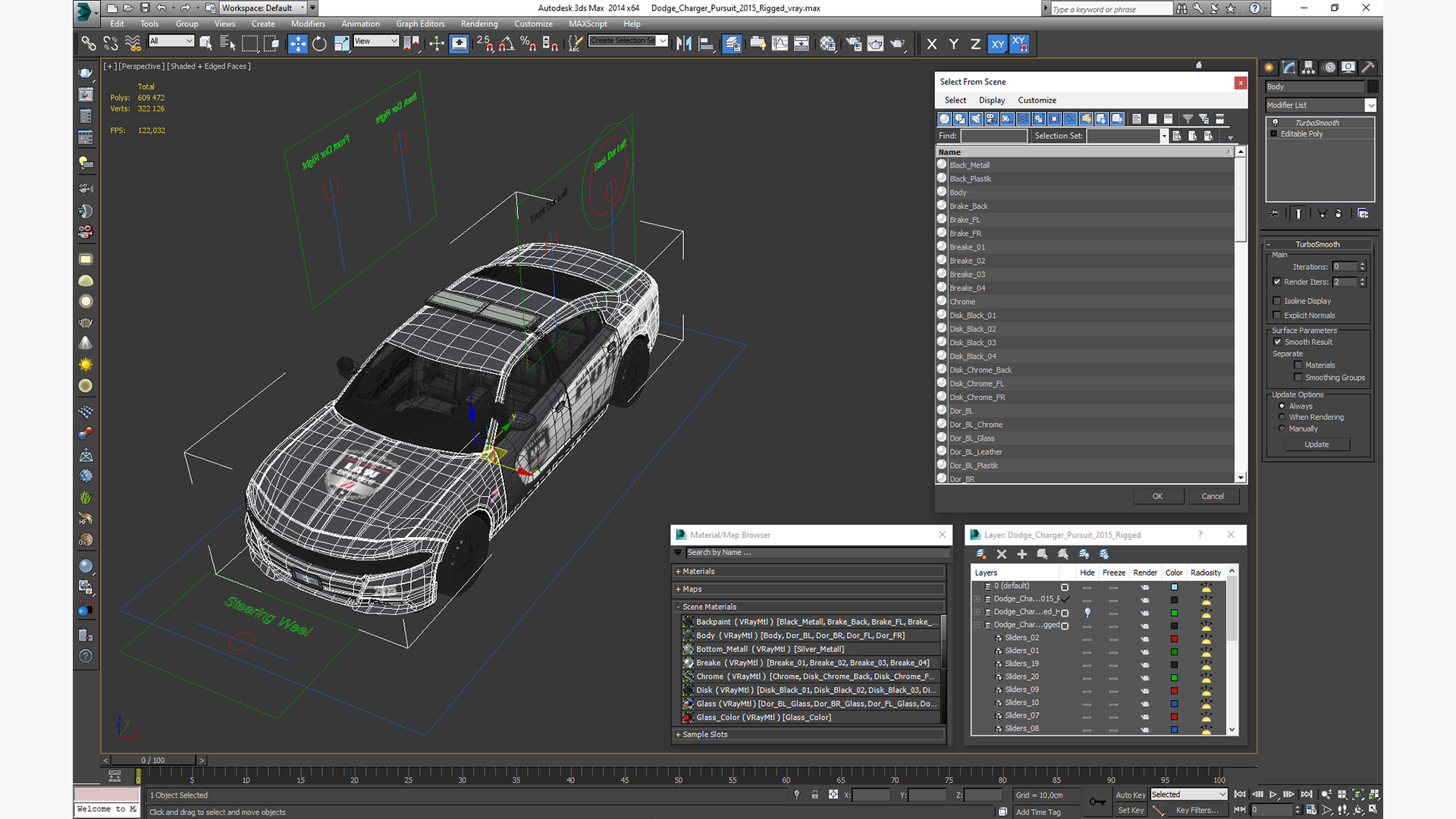
Task: Click the Key Filters button
Action: (x=1197, y=811)
